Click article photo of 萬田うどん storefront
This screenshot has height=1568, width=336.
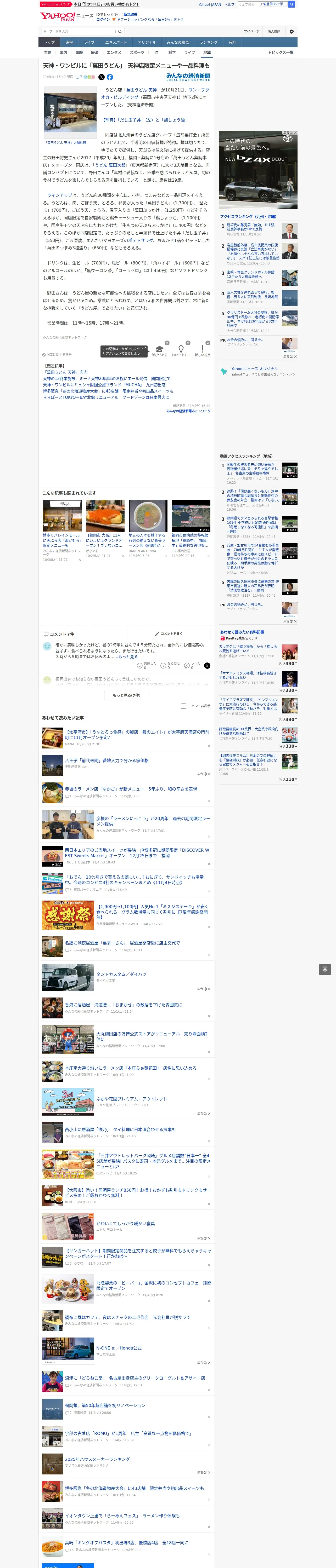(x=70, y=113)
